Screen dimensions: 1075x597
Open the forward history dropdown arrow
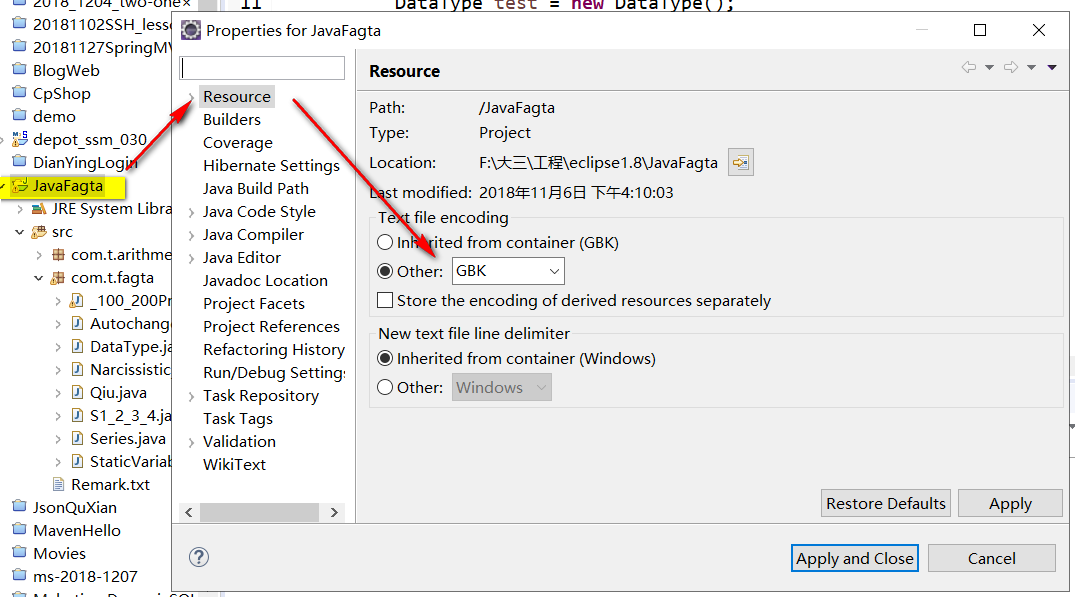coord(1031,67)
